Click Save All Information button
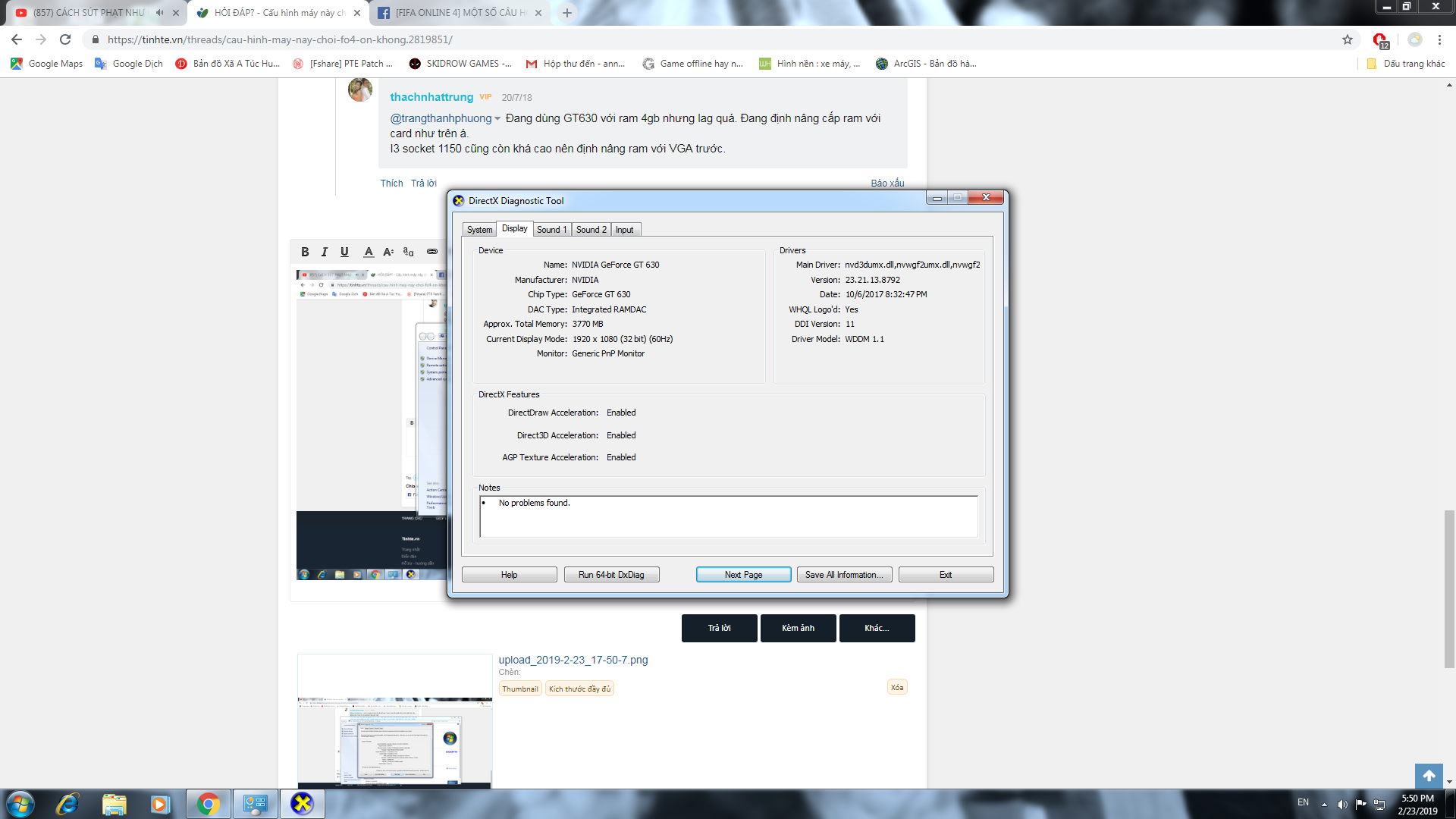This screenshot has height=819, width=1456. (x=844, y=575)
